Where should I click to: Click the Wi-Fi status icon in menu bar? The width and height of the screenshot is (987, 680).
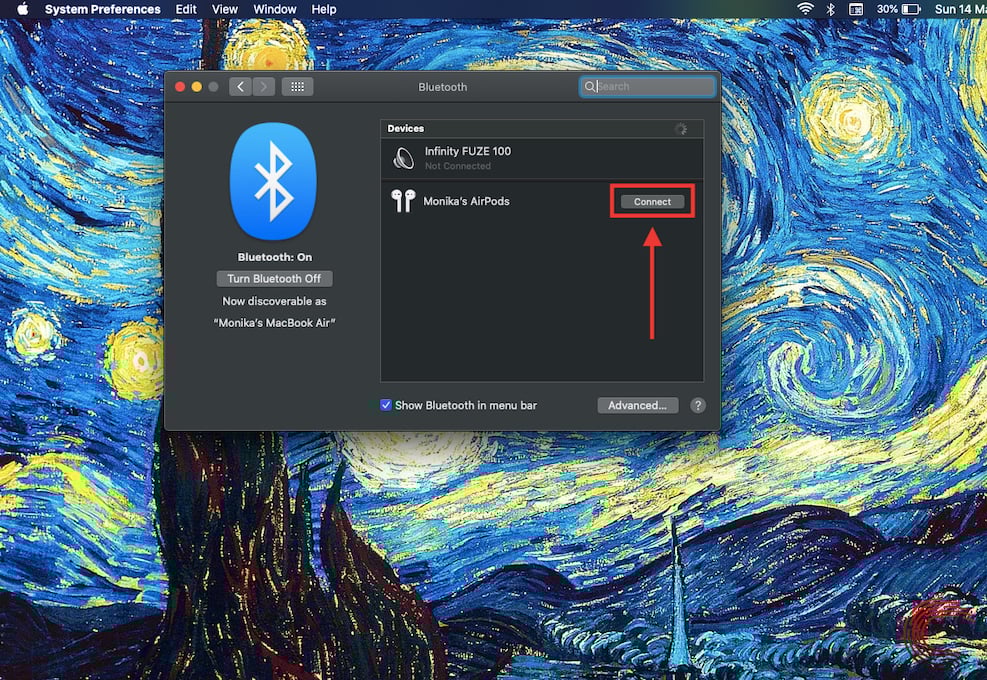(x=805, y=9)
